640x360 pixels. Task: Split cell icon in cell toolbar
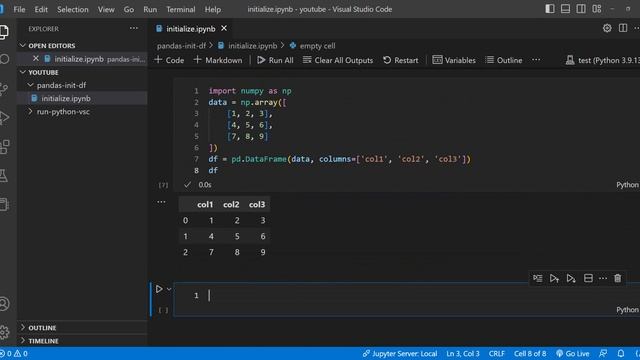(588, 278)
